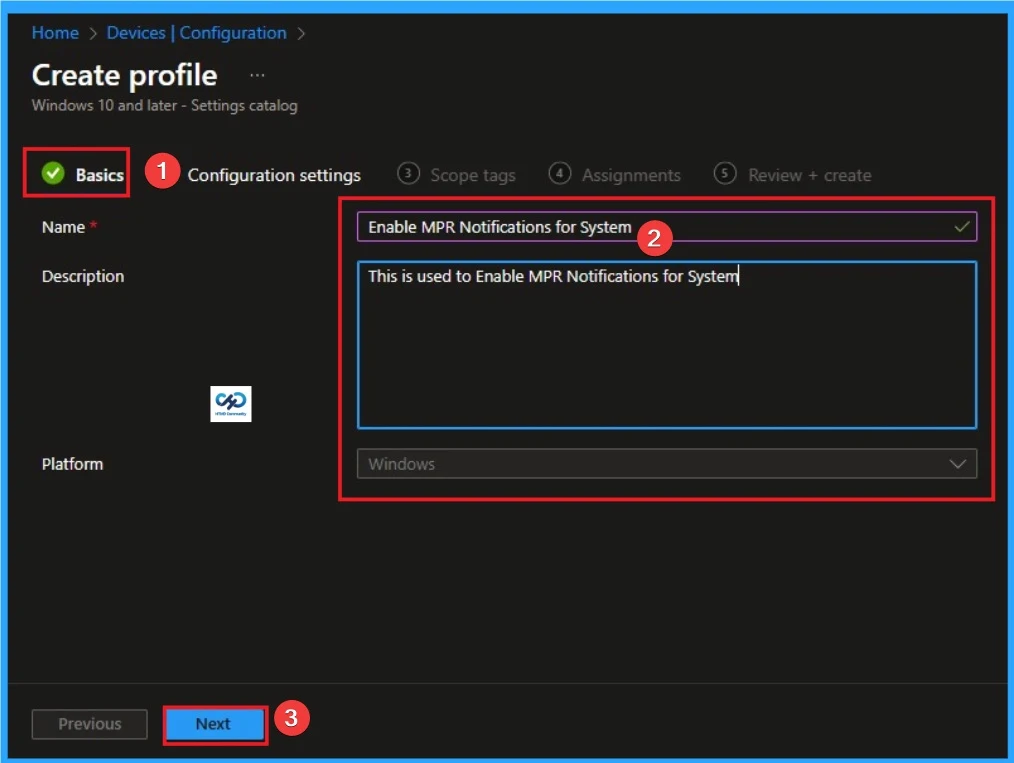Click the HTMD Community logo
This screenshot has width=1014, height=763.
(229, 403)
